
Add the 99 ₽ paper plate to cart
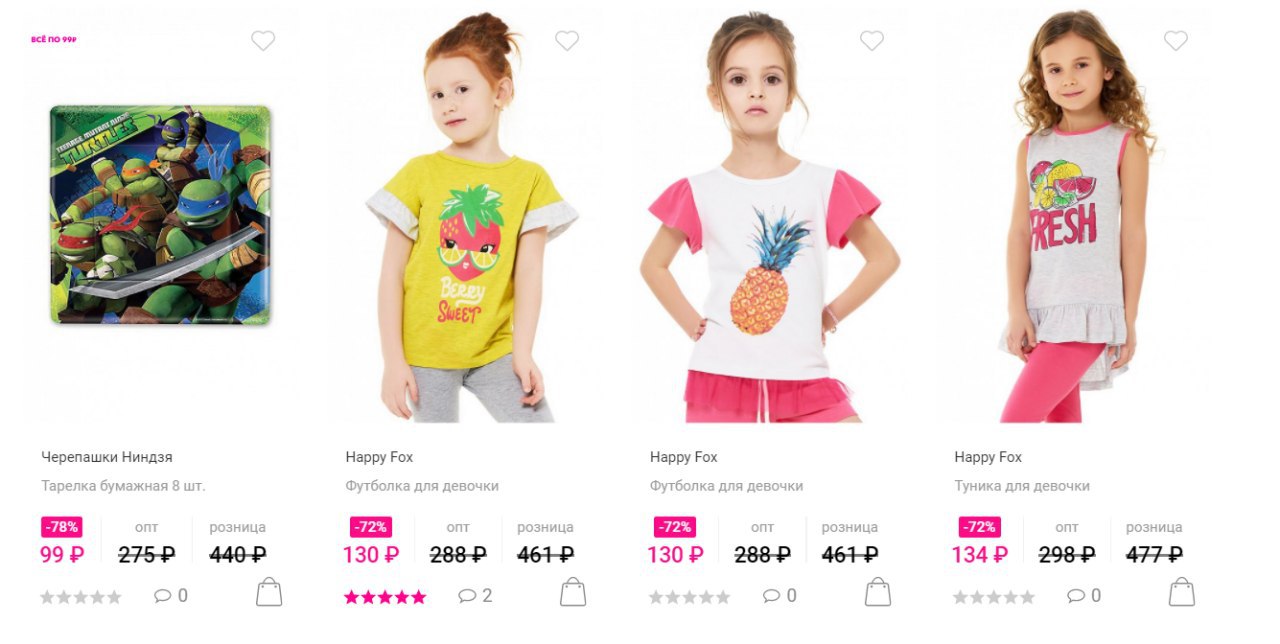tap(269, 592)
